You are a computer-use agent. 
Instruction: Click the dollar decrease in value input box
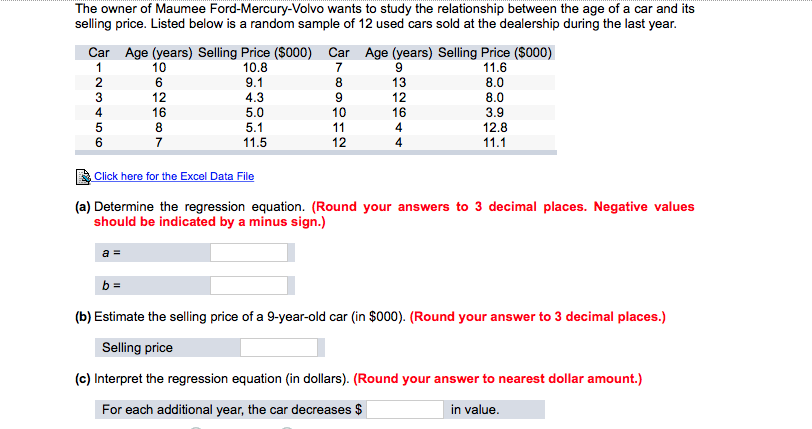[404, 409]
